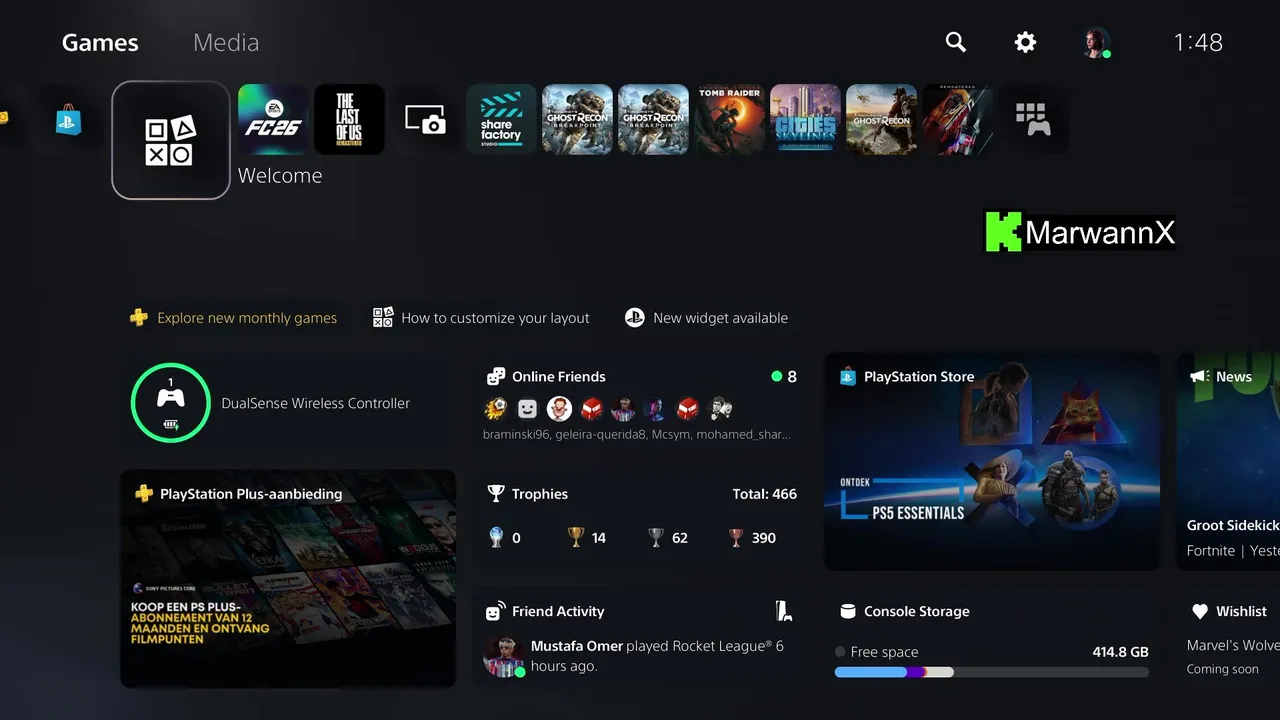
Task: Click the PS Plus icon beside Explore monthly games
Action: (x=139, y=318)
